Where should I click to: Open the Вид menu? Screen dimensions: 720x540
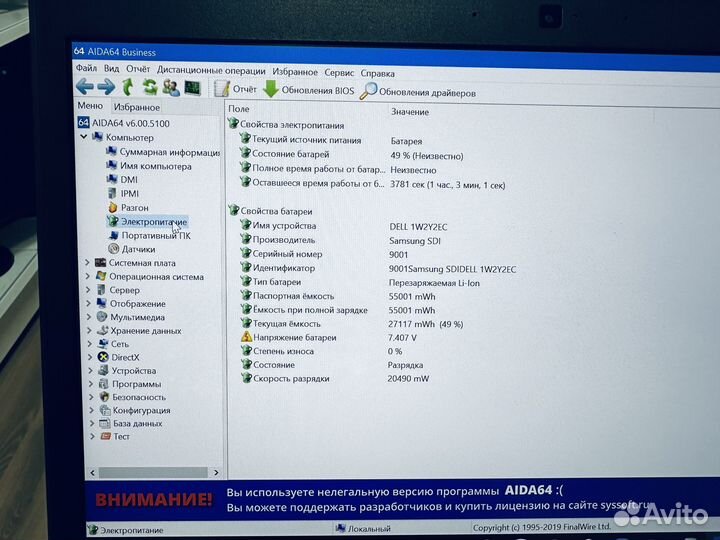point(112,68)
